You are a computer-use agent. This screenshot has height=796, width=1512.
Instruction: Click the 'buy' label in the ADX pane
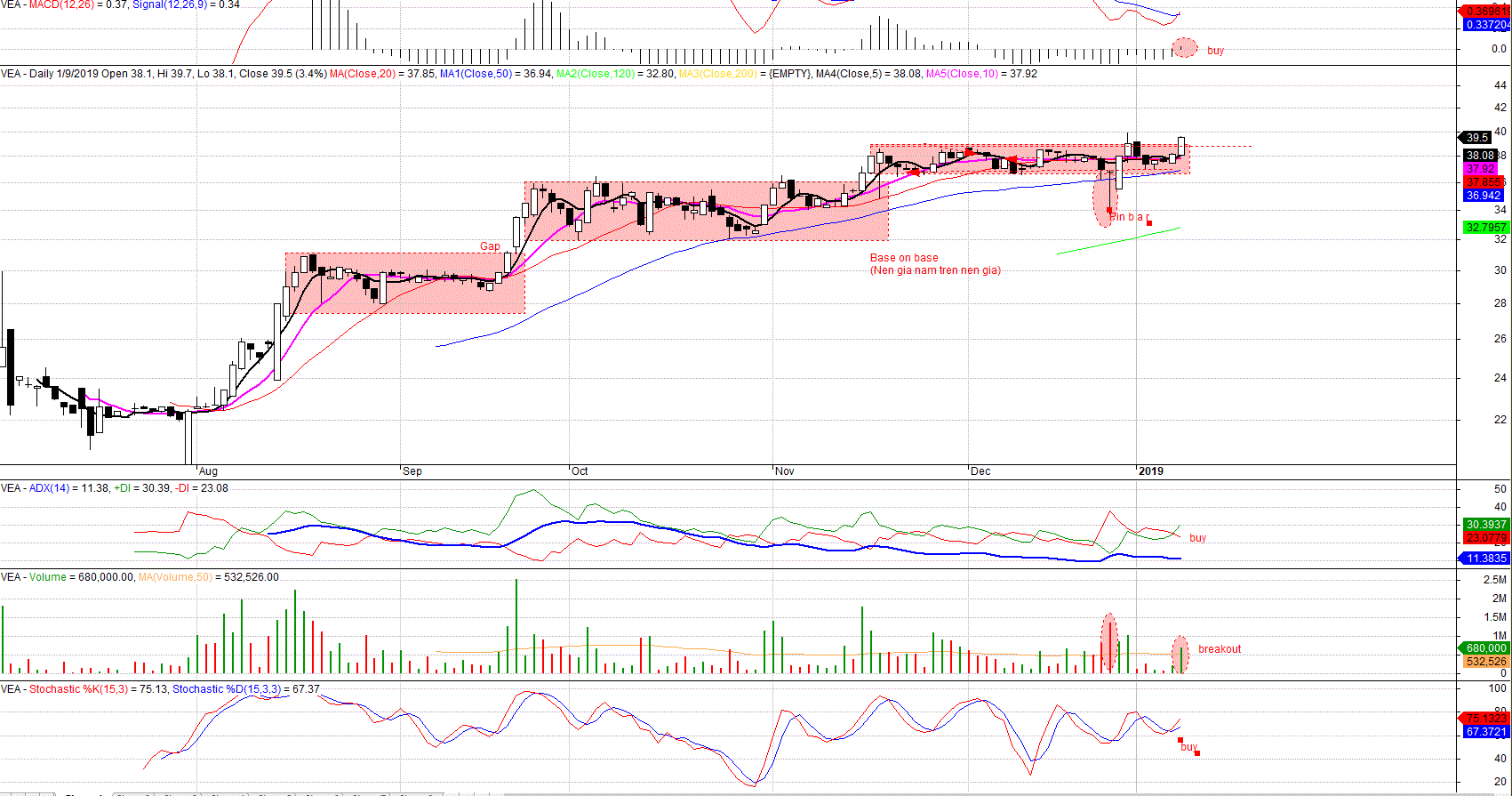(x=1197, y=538)
